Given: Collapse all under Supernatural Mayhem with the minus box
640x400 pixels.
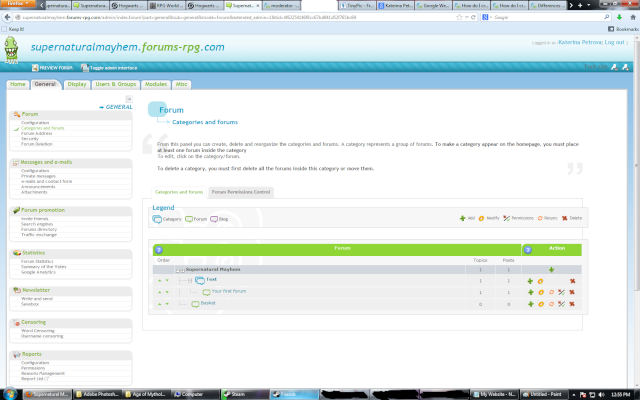Looking at the screenshot, I should pos(178,270).
